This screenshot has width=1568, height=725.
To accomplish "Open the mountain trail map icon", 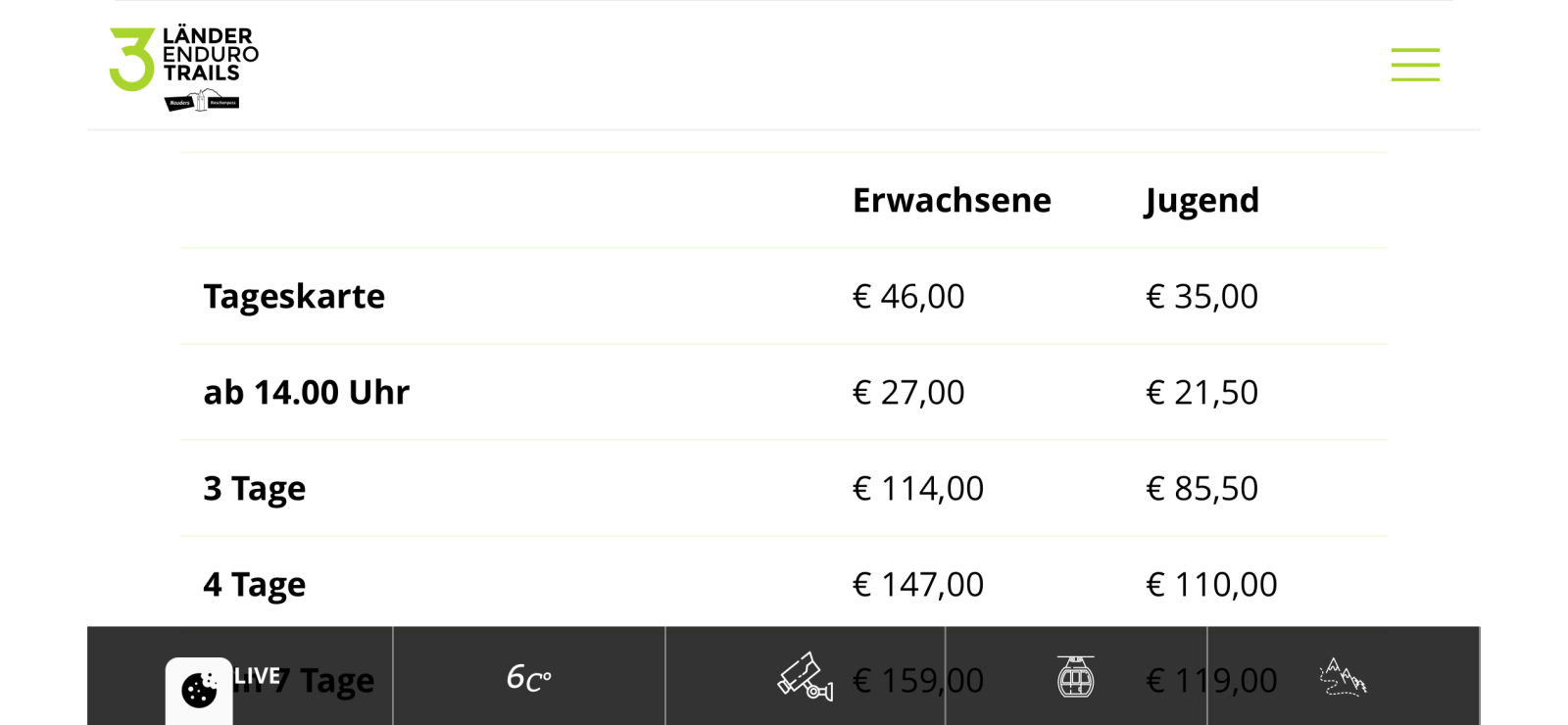I will pyautogui.click(x=1343, y=677).
